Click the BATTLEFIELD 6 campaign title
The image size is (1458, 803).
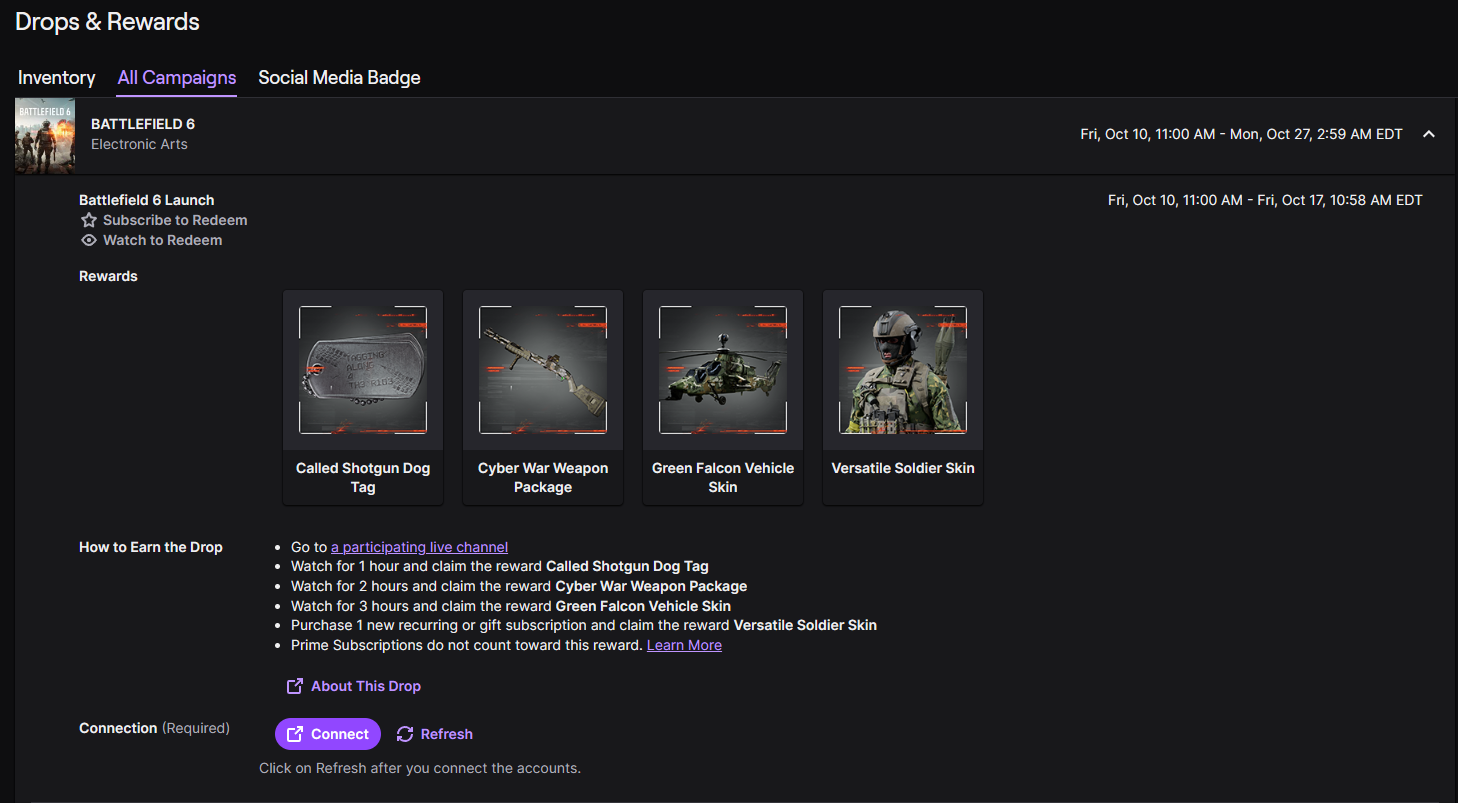[x=143, y=124]
